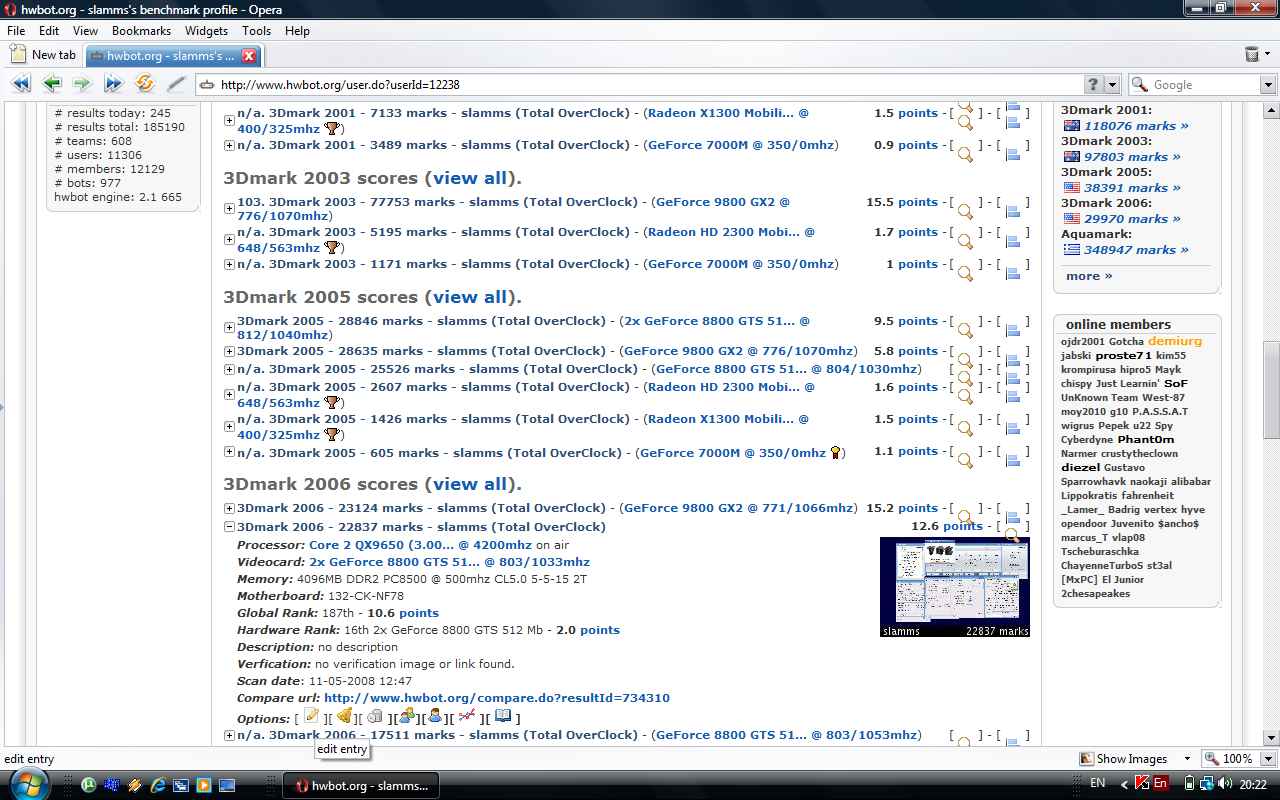Click the Google search magnifier icon
Viewport: 1280px width, 800px height.
pyautogui.click(x=1139, y=85)
